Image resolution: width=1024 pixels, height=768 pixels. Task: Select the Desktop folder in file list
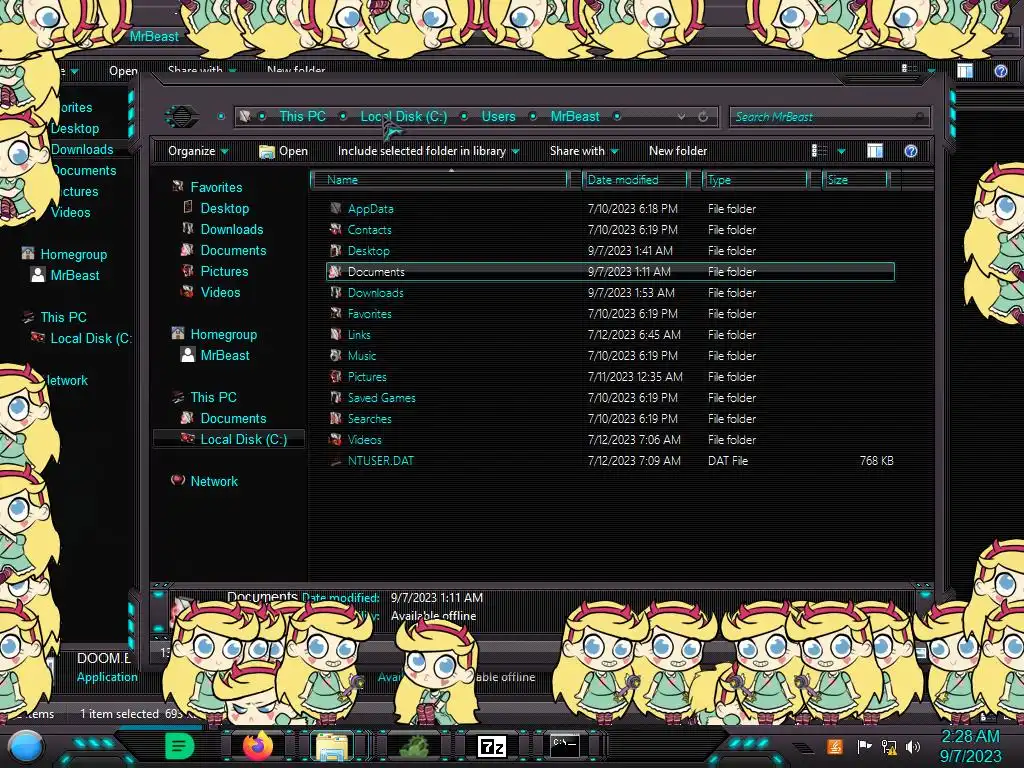[368, 251]
